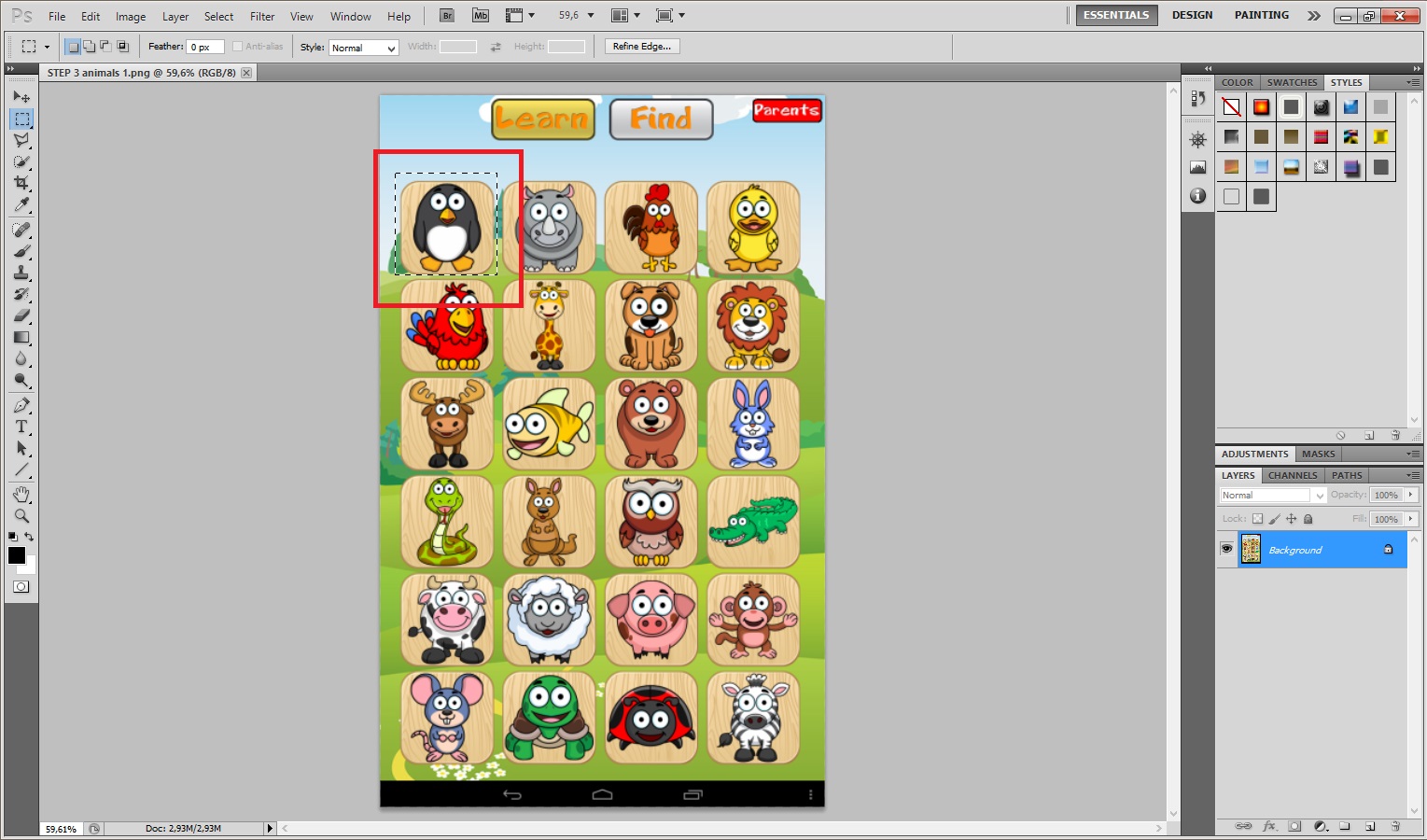
Task: Select the Crop tool
Action: coord(21,183)
